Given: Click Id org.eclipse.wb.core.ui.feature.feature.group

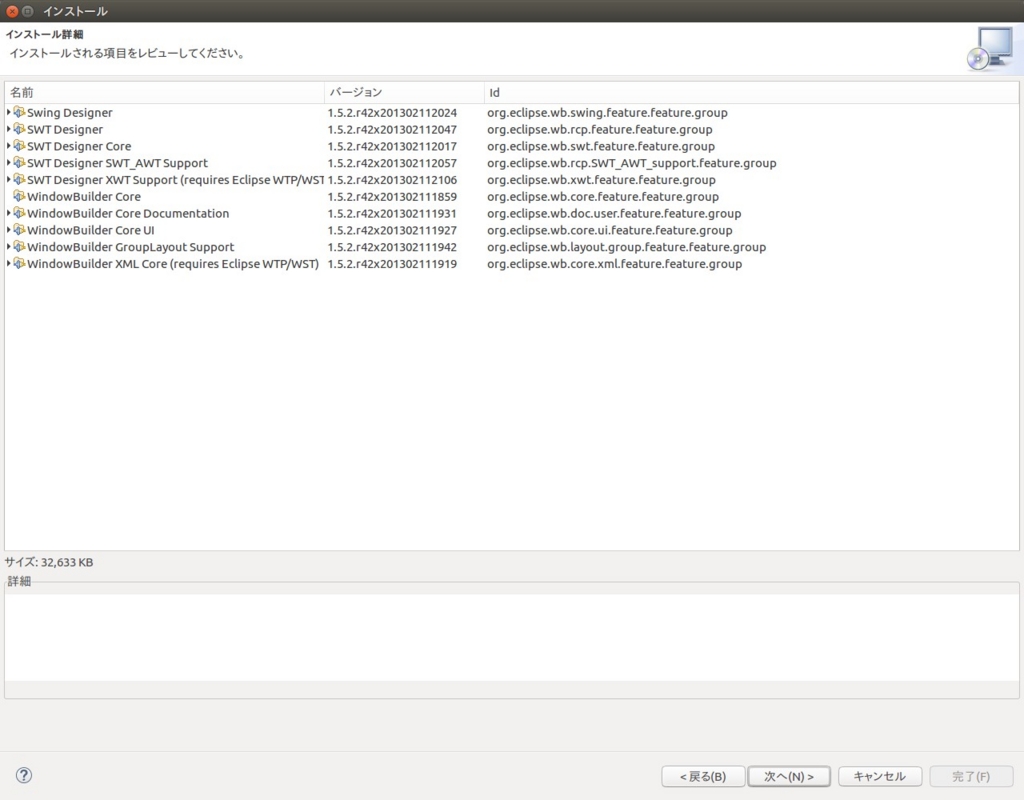Looking at the screenshot, I should coord(610,231).
